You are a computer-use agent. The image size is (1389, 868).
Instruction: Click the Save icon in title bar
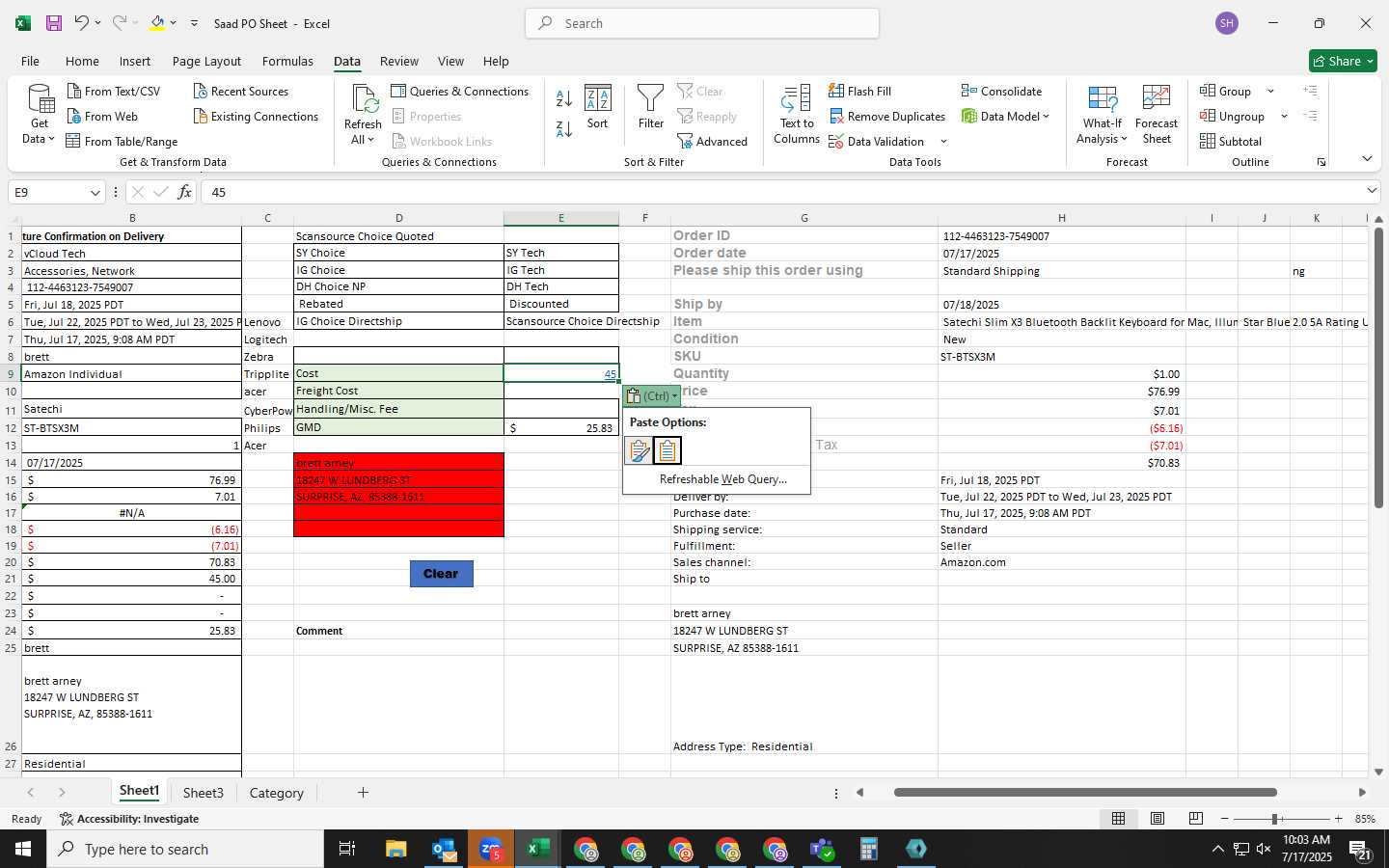tap(54, 23)
